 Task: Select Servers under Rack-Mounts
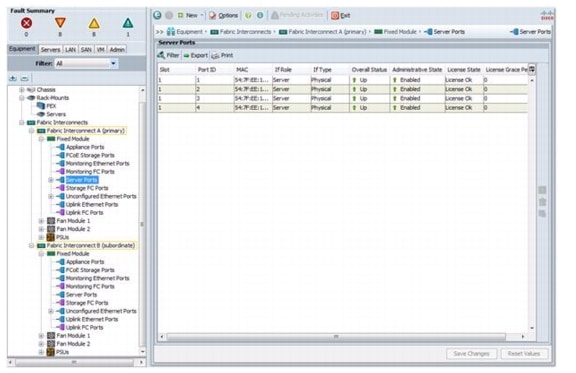[52, 114]
